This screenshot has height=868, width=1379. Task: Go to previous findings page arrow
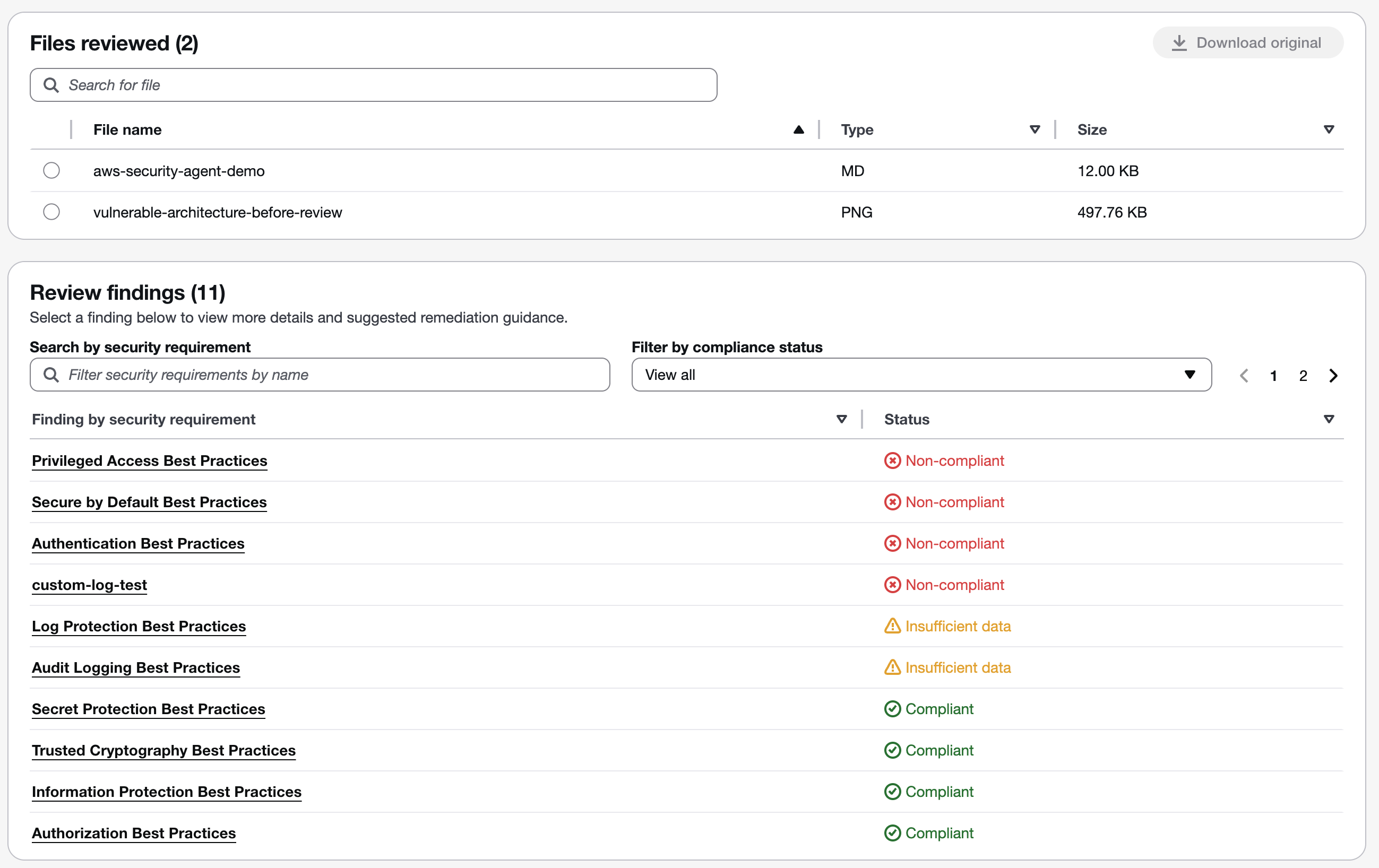(1243, 376)
